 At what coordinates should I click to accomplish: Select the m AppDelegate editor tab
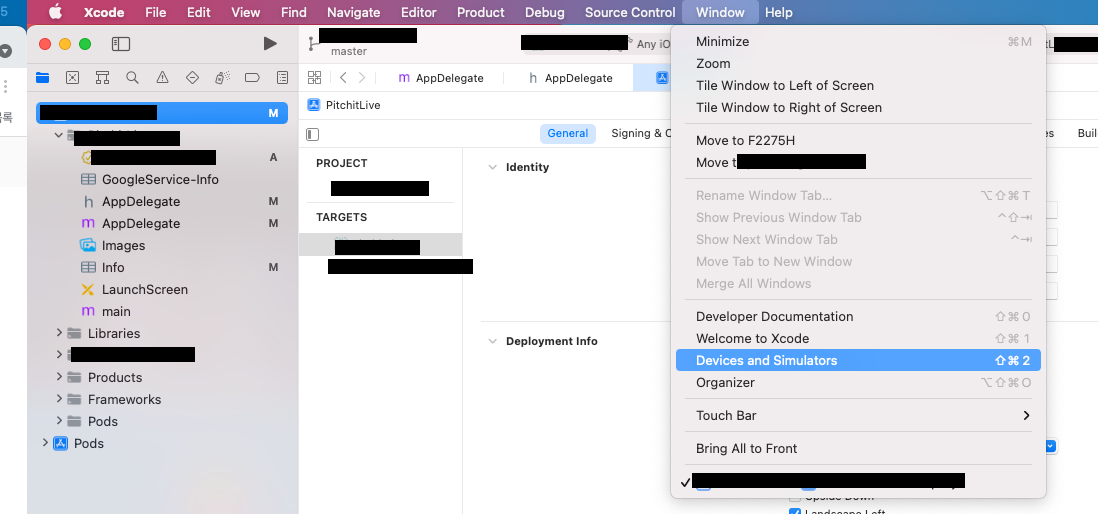pos(441,78)
